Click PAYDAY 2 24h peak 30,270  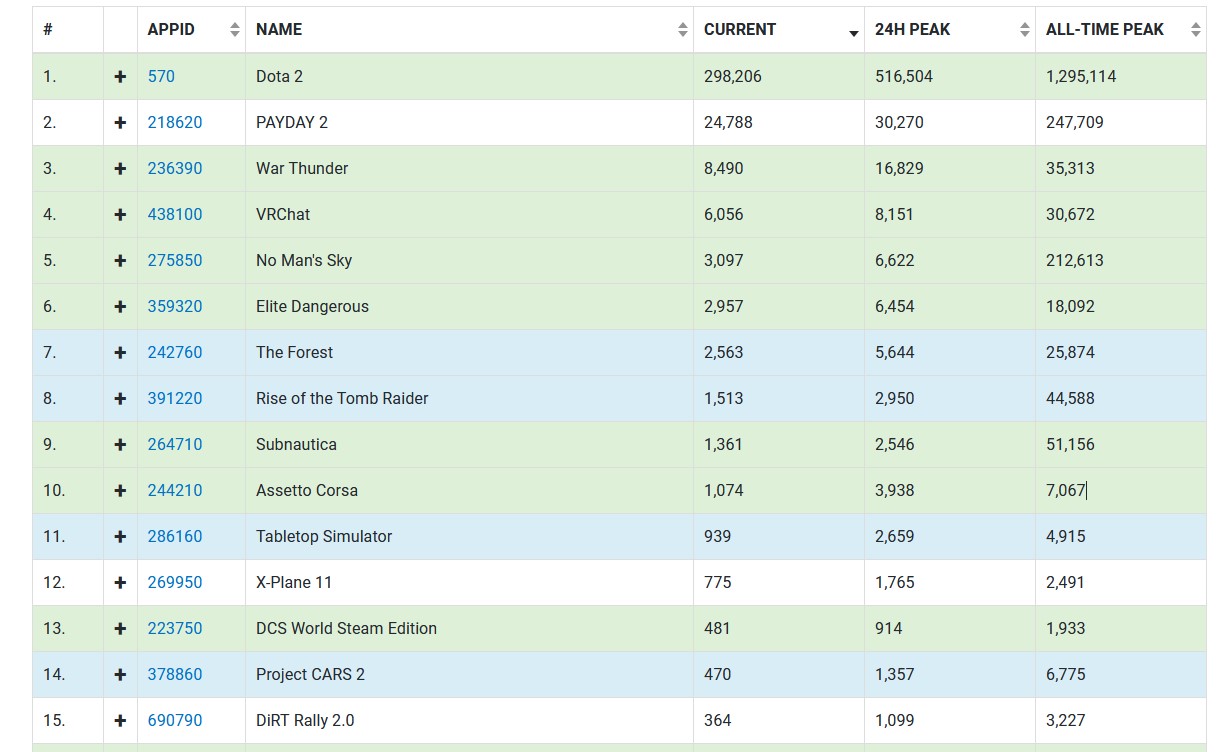tap(899, 122)
